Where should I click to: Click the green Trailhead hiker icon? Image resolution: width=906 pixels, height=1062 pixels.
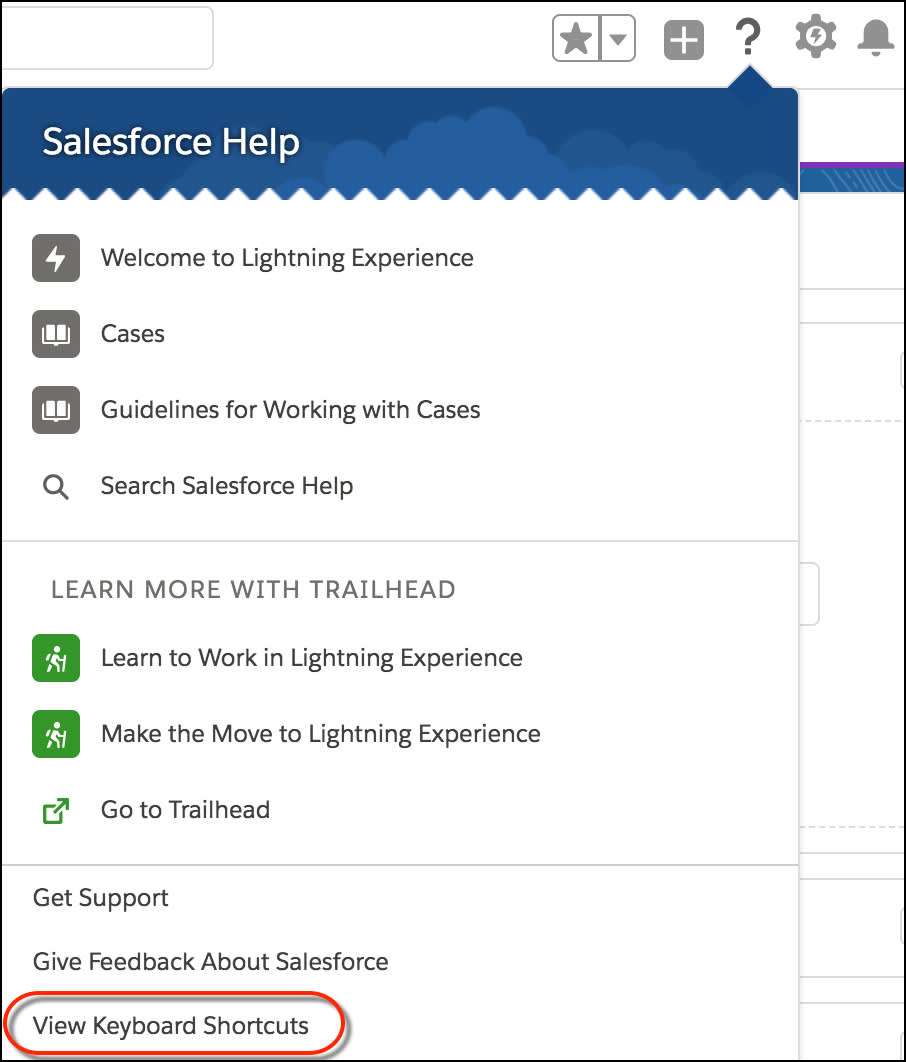click(56, 658)
